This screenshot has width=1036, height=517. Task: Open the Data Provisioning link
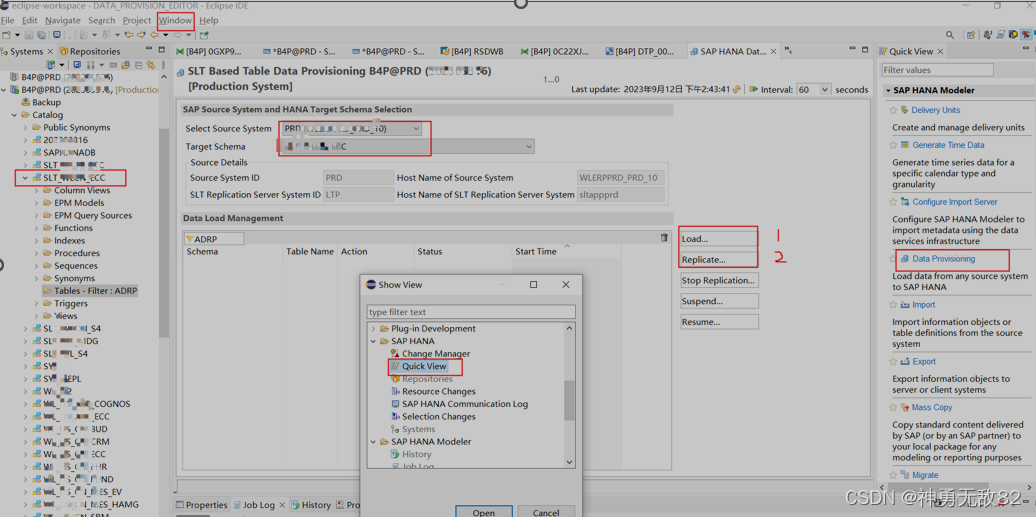pyautogui.click(x=944, y=258)
